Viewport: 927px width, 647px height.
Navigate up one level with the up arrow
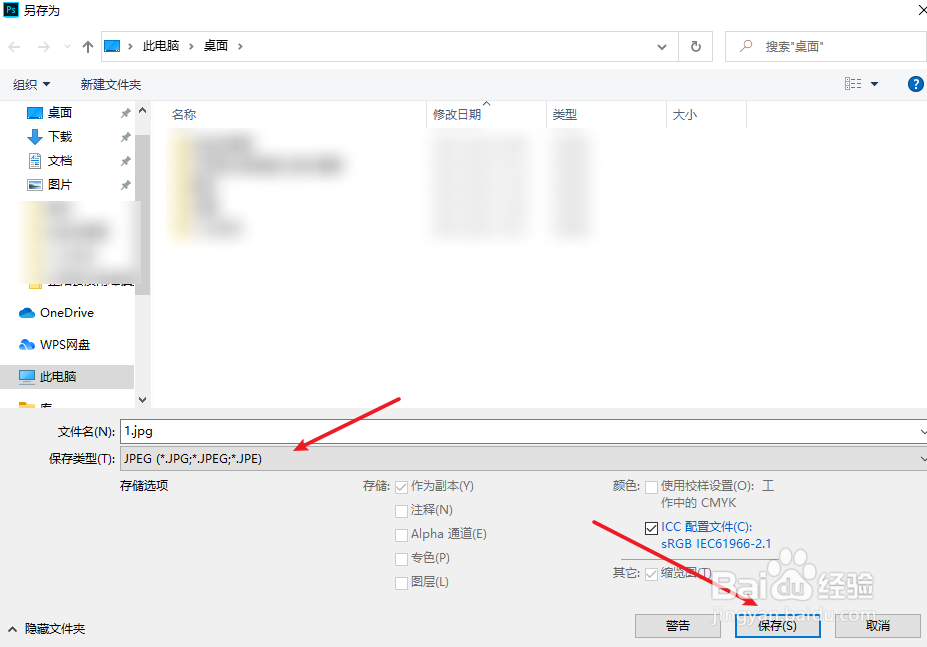click(88, 45)
